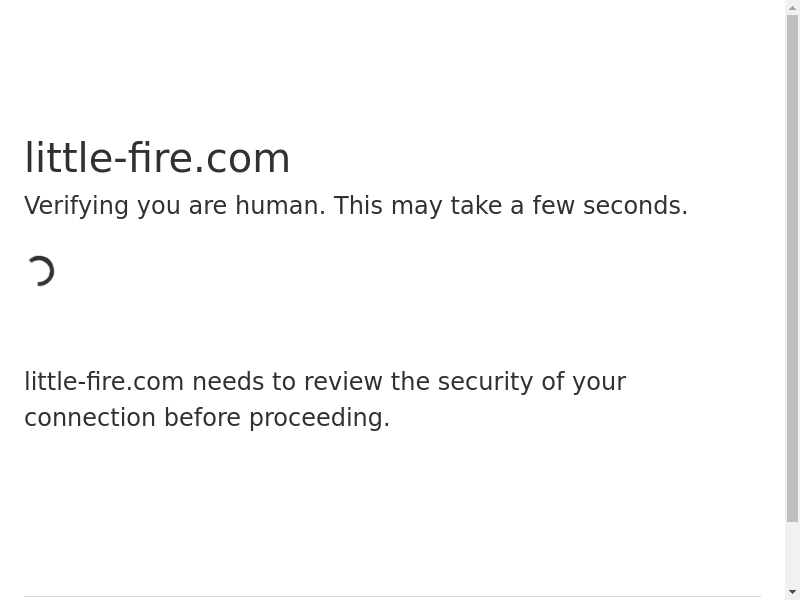
Task: Click the "Verifying you are human" sentence
Action: [175, 206]
